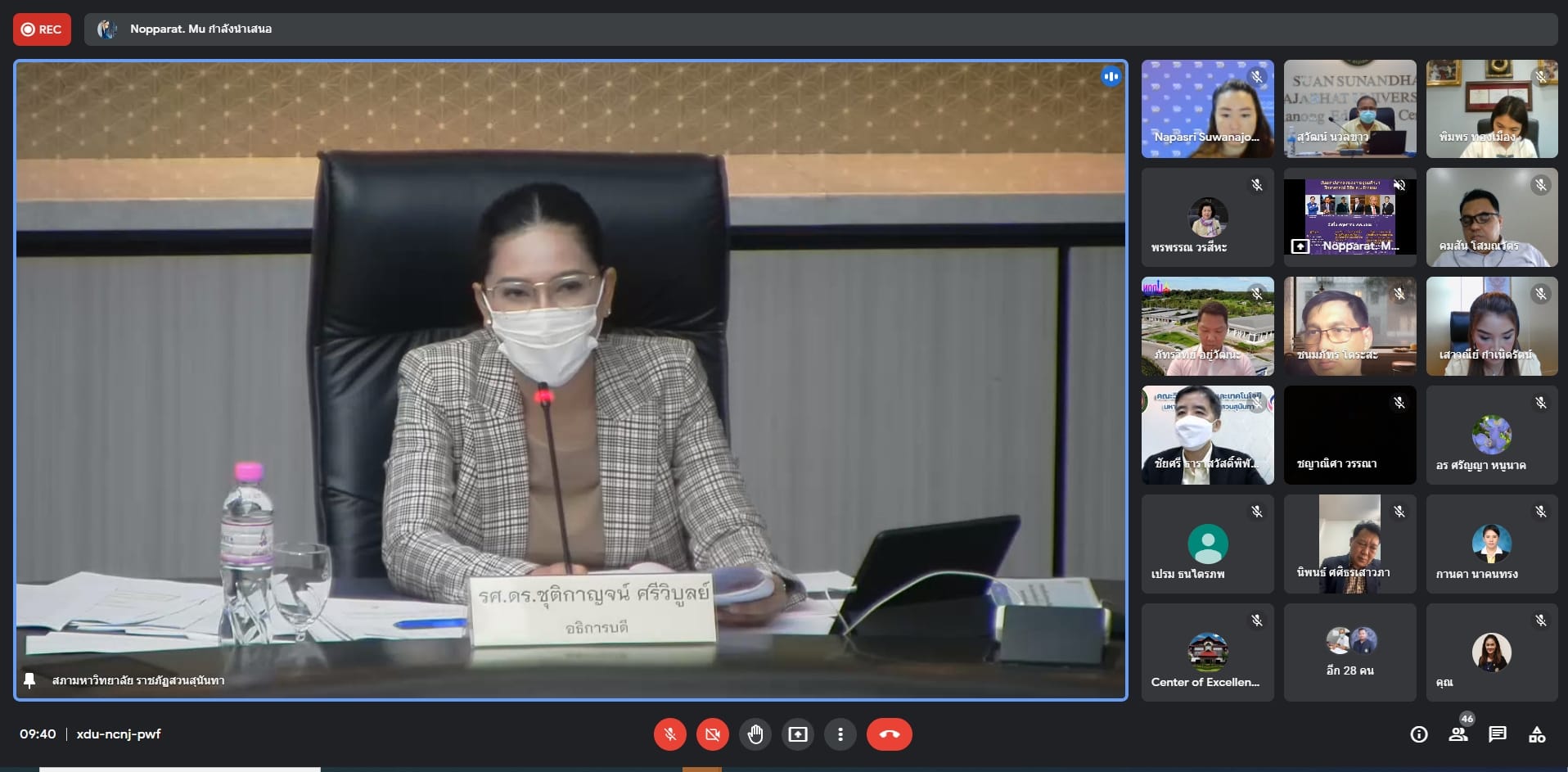Screen dimensions: 1568x772
Task: Click the present screen icon
Action: click(797, 734)
